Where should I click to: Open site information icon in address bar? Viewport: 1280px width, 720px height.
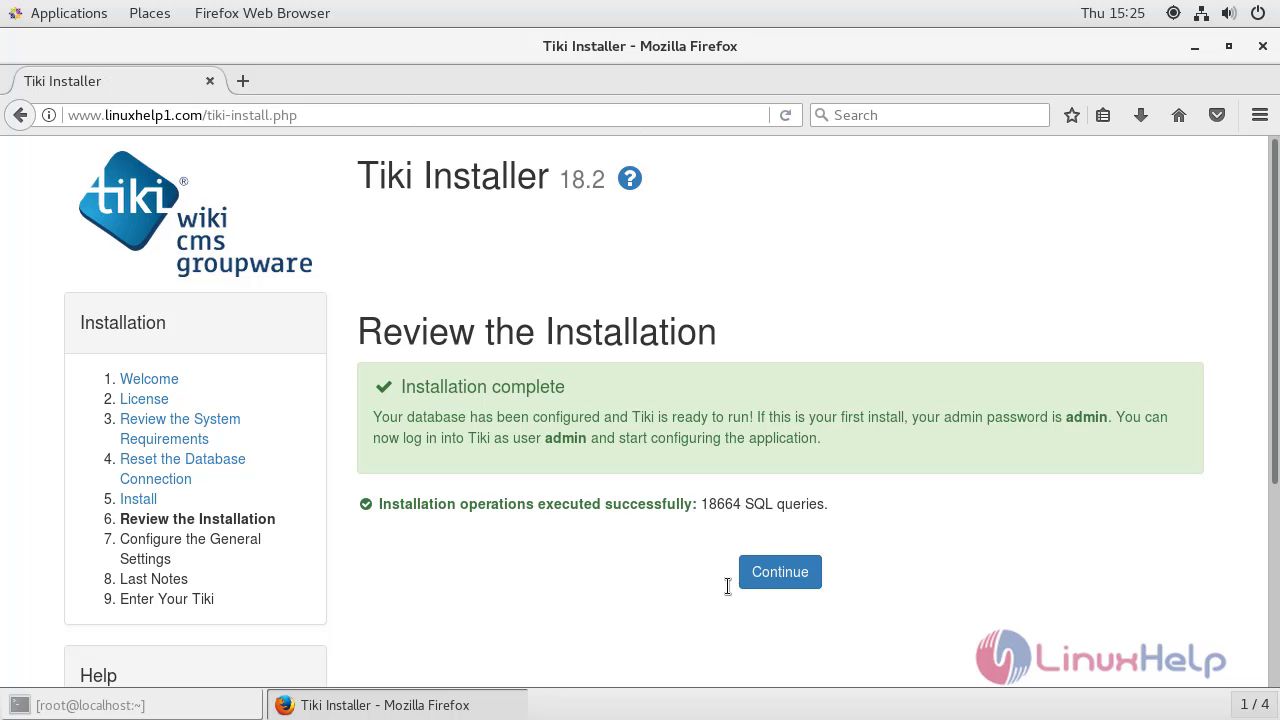tap(49, 115)
